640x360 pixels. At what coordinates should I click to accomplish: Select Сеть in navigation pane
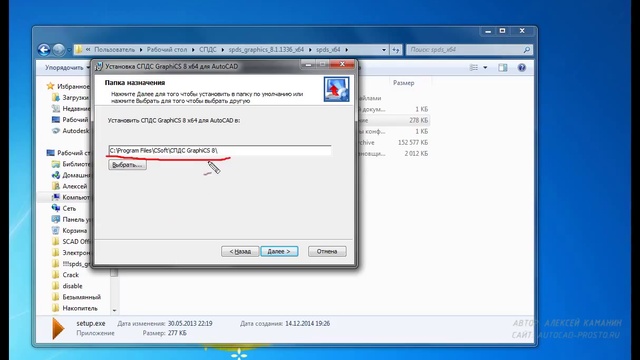[x=64, y=208]
